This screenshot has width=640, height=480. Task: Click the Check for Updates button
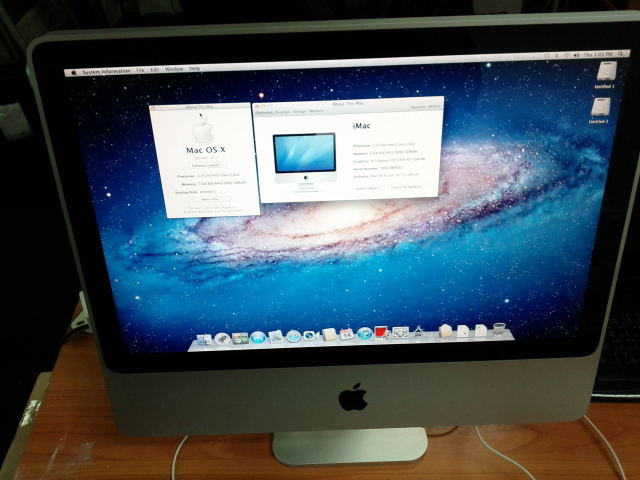point(406,187)
